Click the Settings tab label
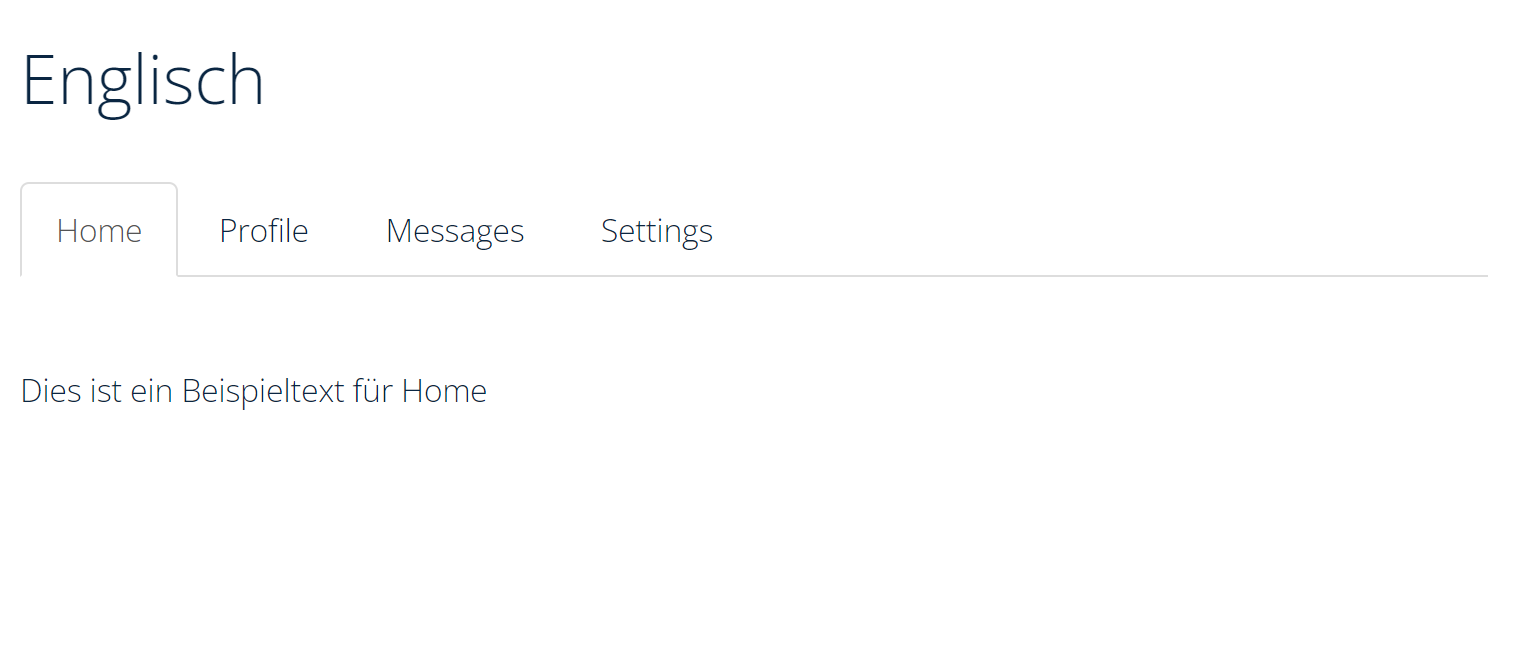Screen dimensions: 1514x647 coord(656,230)
